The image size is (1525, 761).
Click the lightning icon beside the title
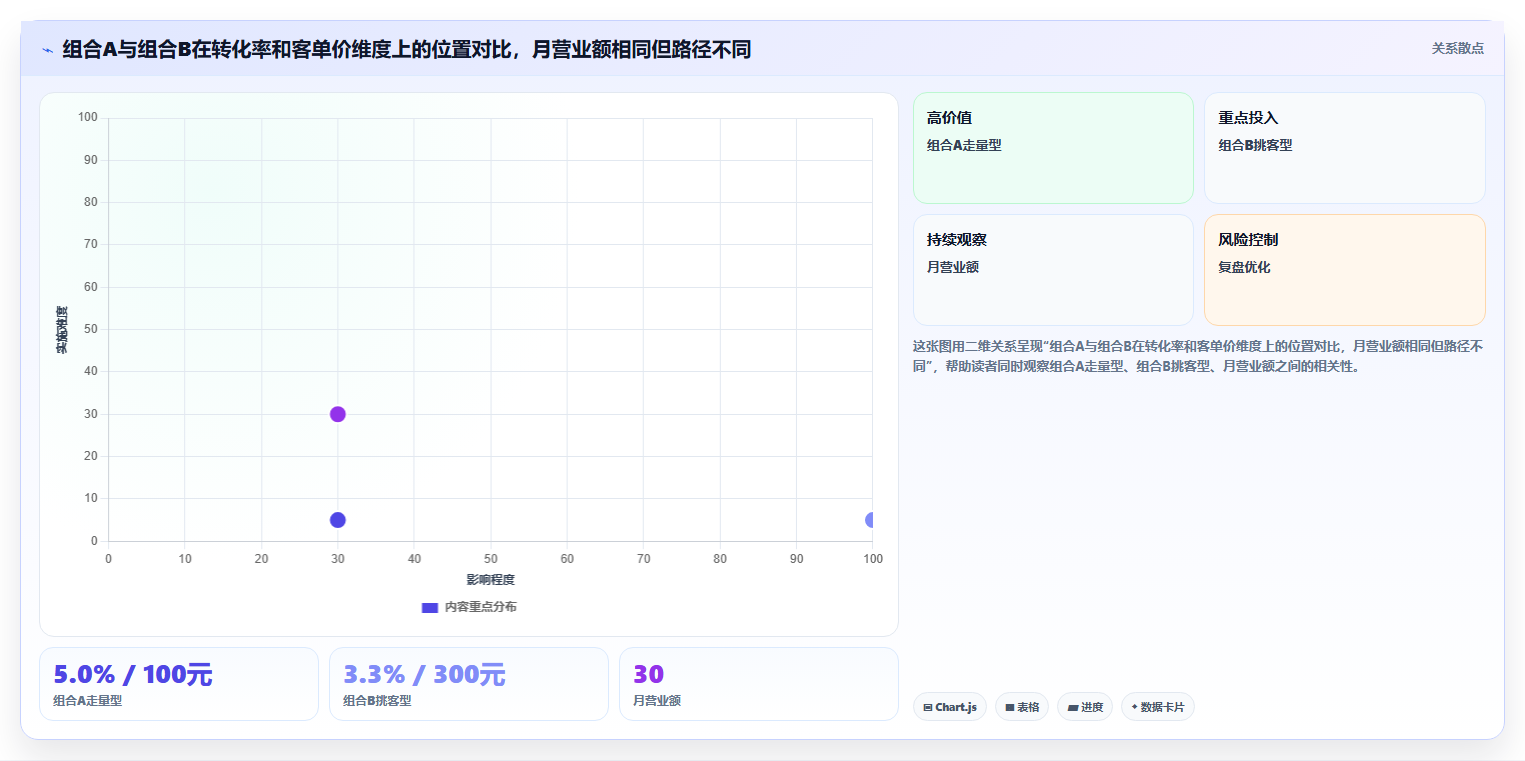tap(47, 50)
